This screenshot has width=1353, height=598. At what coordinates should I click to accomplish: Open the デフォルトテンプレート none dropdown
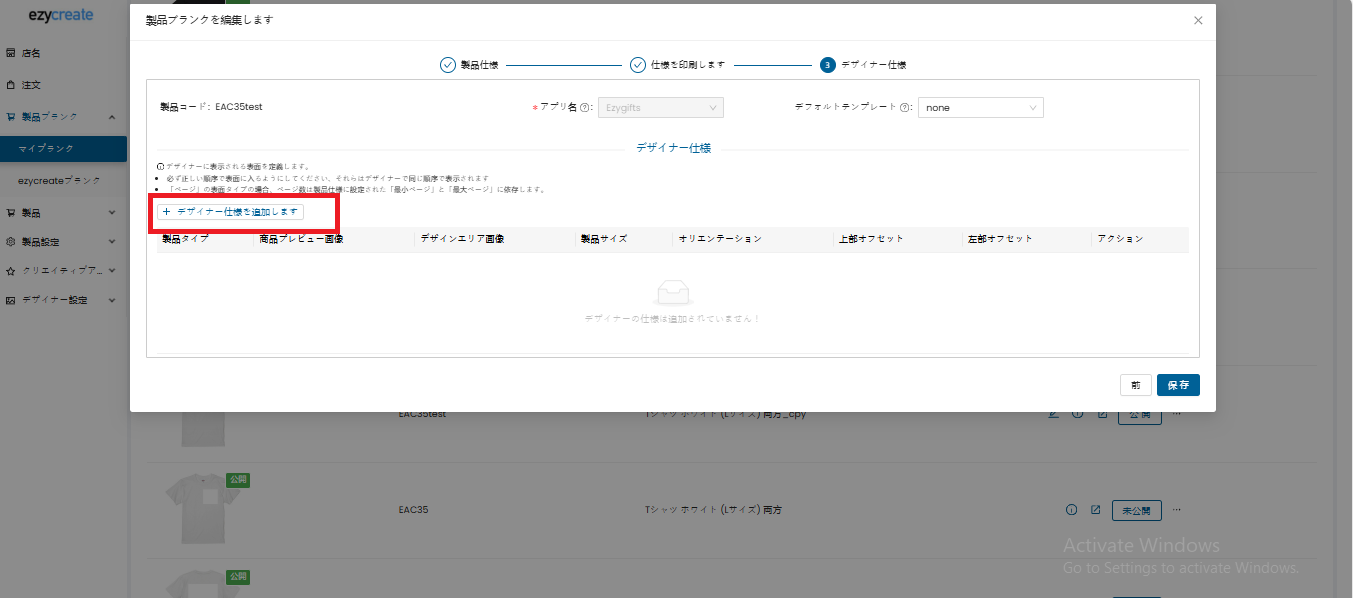click(980, 108)
